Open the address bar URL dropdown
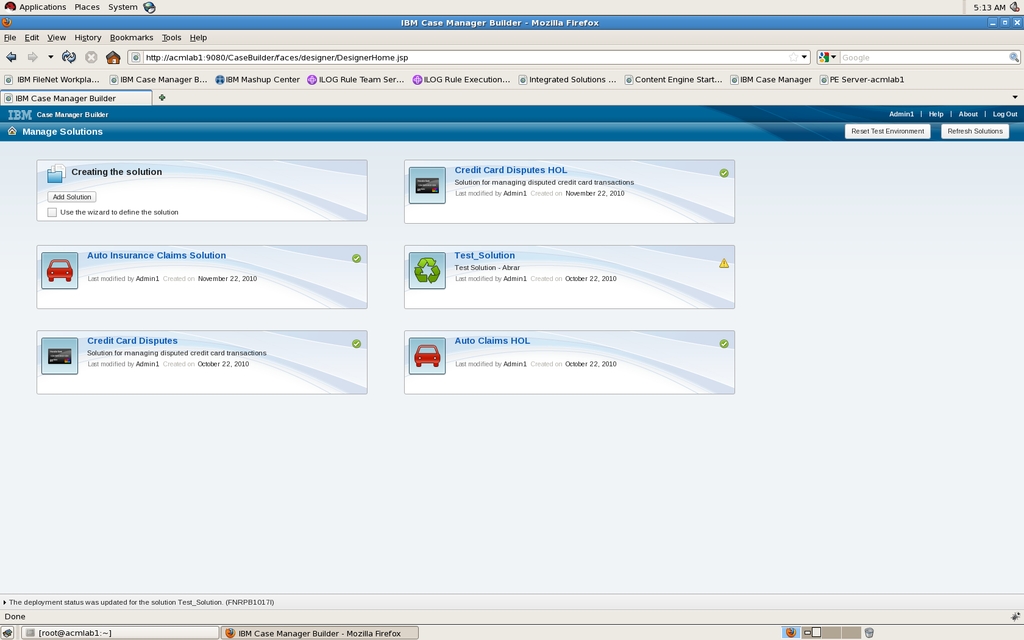Screen dimensions: 1024x640 805,57
